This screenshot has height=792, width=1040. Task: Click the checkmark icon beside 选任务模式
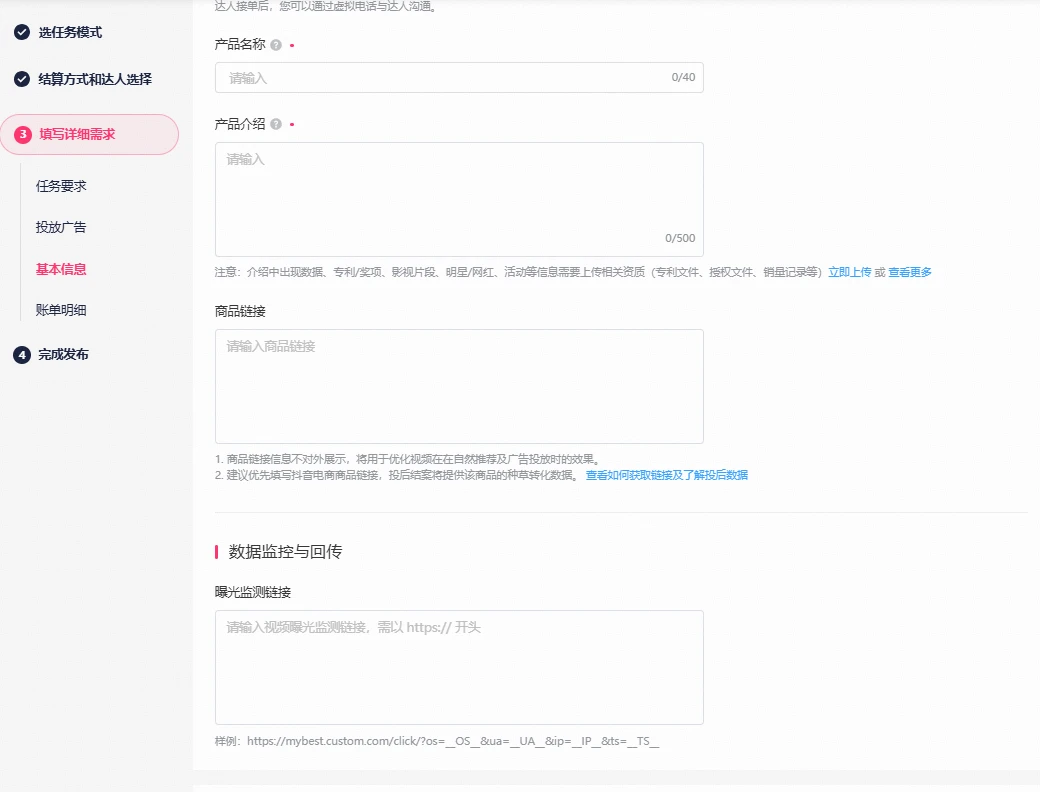tap(21, 32)
